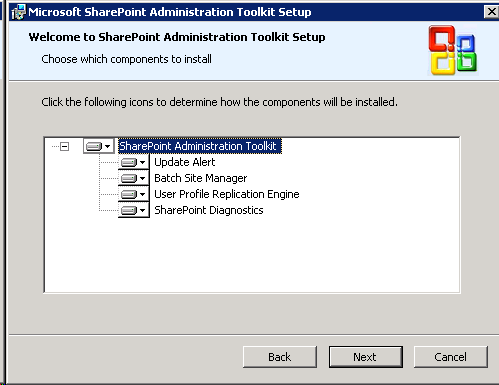This screenshot has width=499, height=385.
Task: Click the installer icon in title bar
Action: click(x=18, y=12)
